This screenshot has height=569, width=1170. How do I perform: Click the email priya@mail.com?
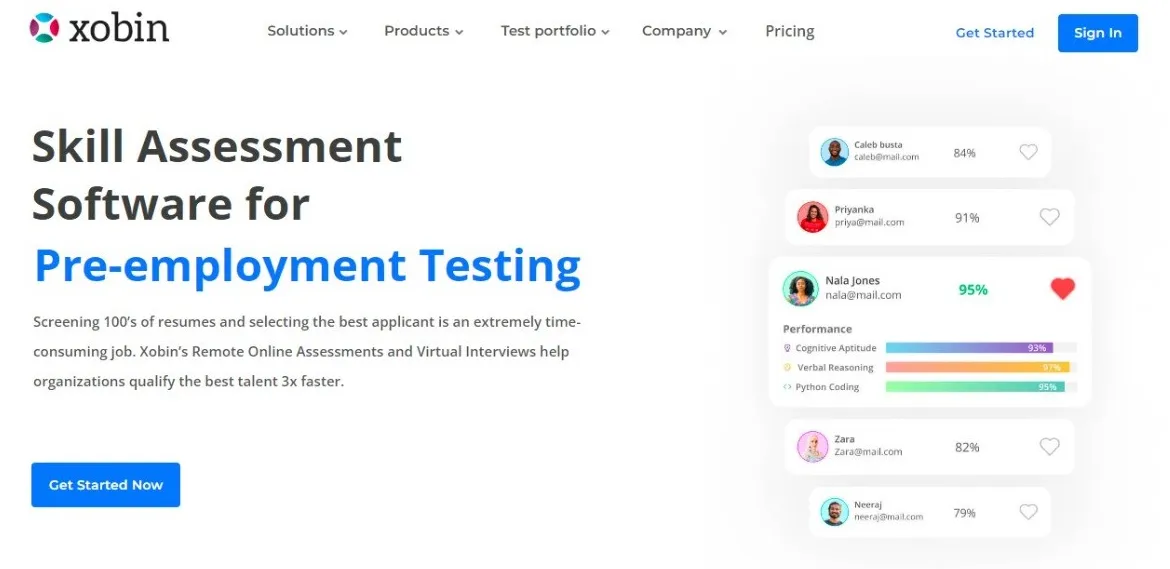click(x=869, y=222)
